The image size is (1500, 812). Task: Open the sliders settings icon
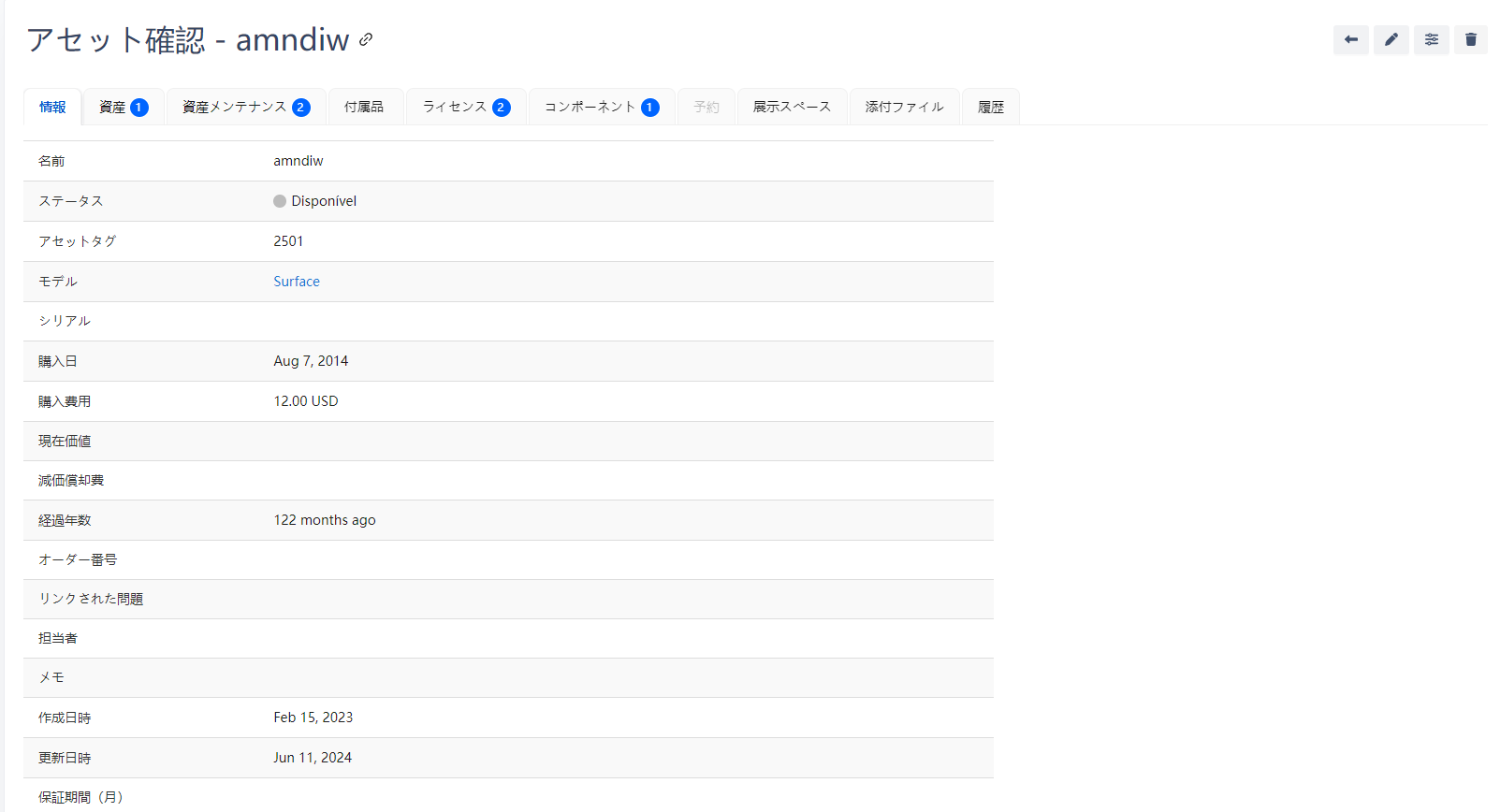[1431, 39]
